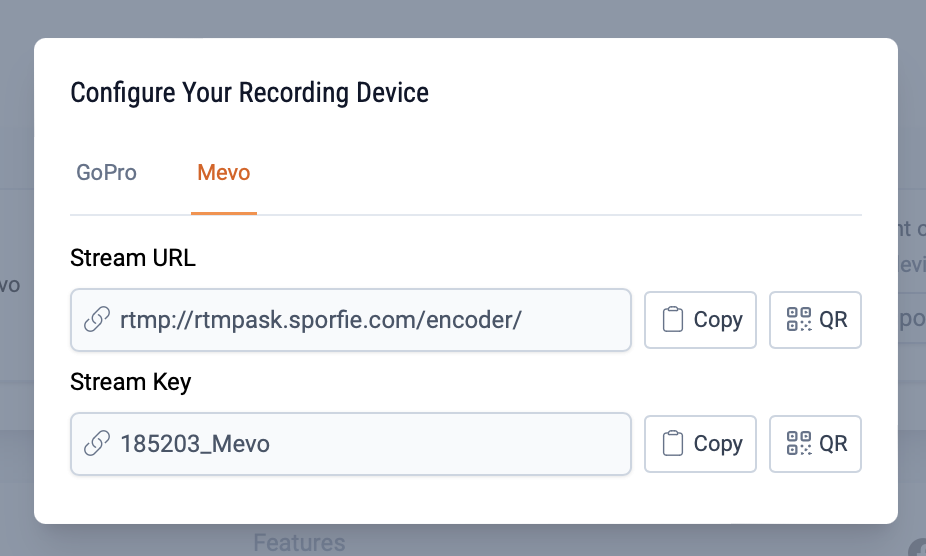Click the link icon in Stream Key field
Image resolution: width=926 pixels, height=556 pixels.
pos(97,443)
